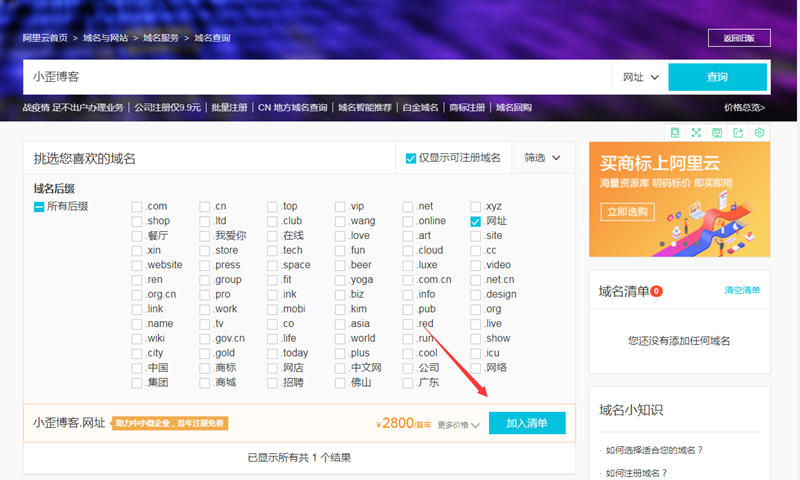Click the 查询 search button
Viewport: 800px width, 480px height.
click(717, 77)
